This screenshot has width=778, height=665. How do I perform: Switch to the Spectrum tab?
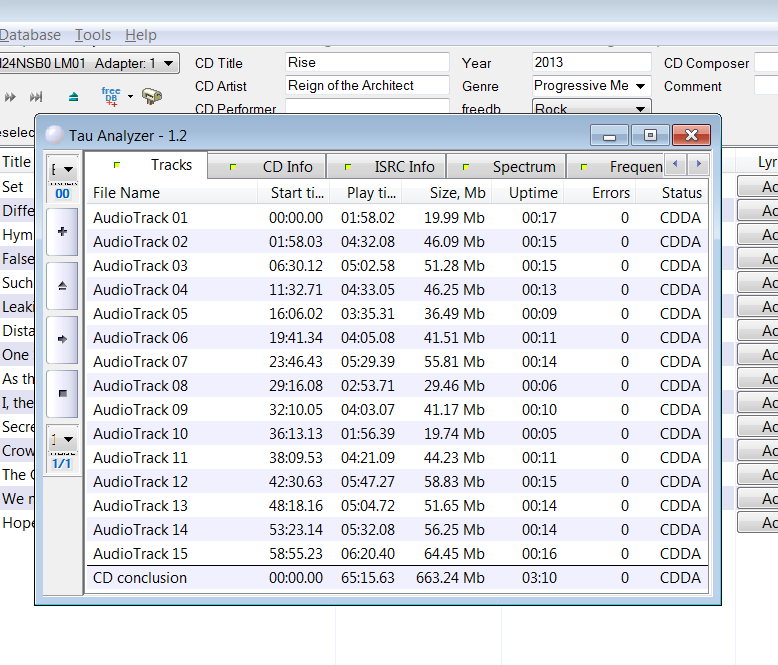tap(506, 167)
